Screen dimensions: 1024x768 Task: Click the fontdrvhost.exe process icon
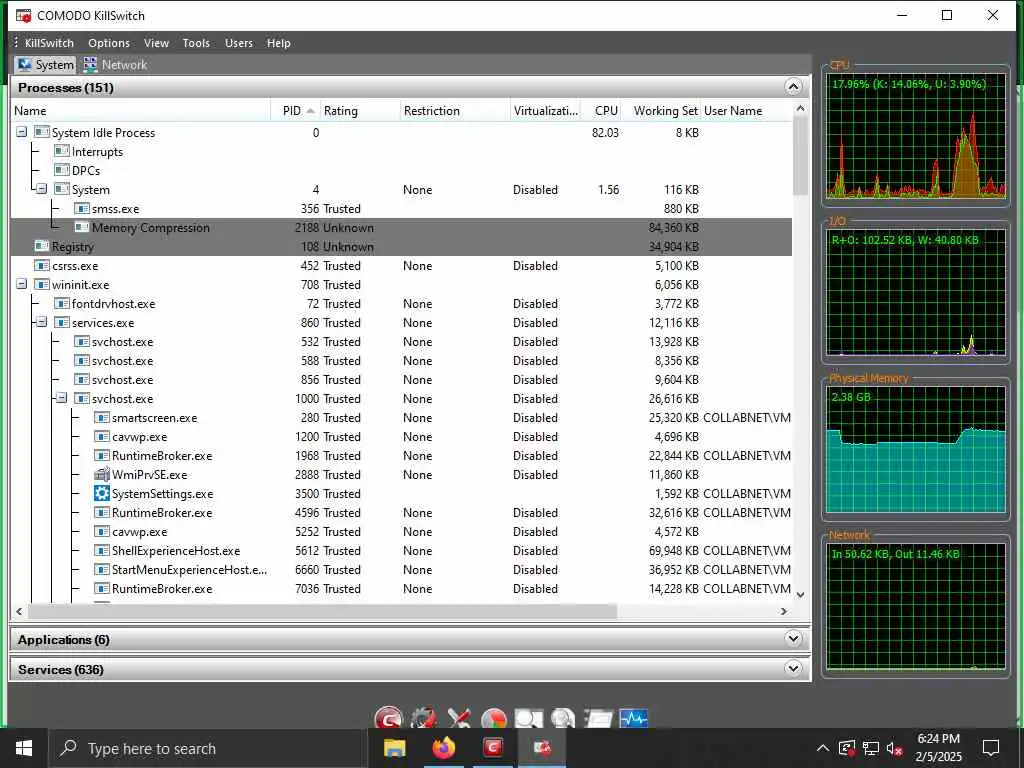click(x=61, y=304)
